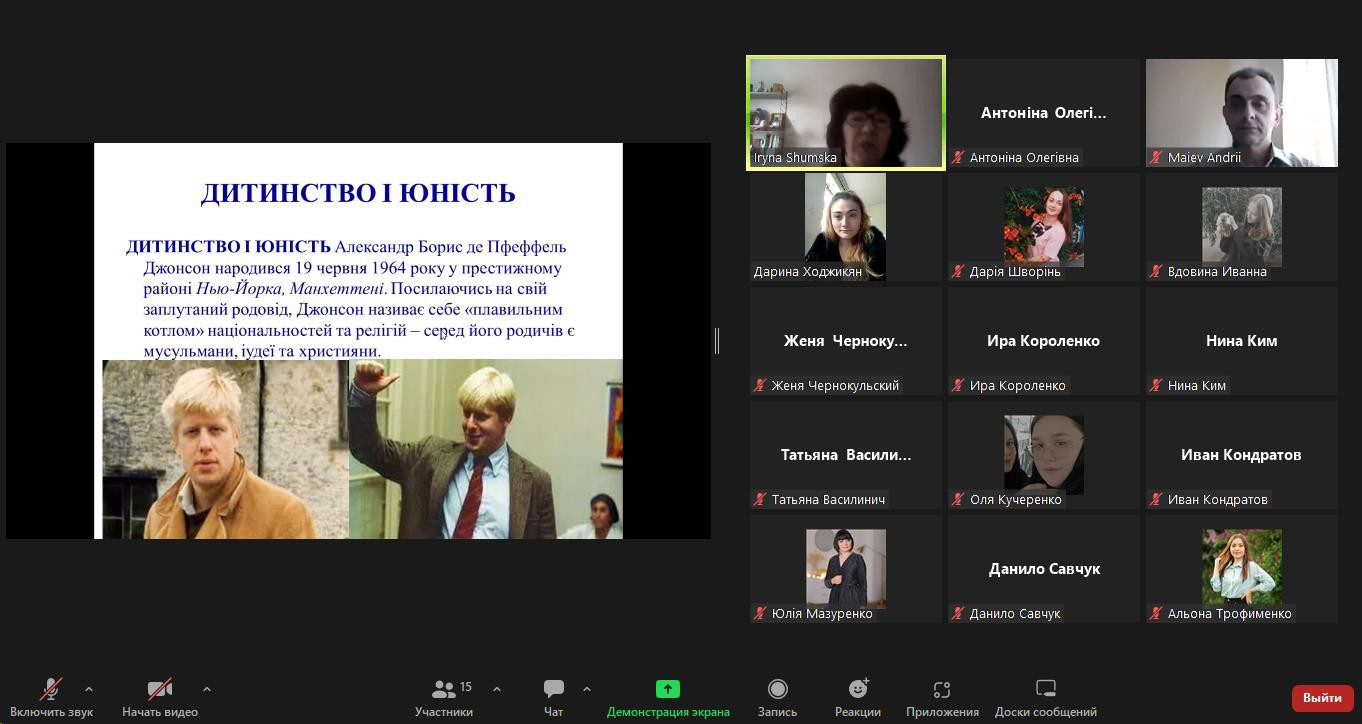Image resolution: width=1362 pixels, height=724 pixels.
Task: Select Дарина Ходжикян's participant tile
Action: (x=846, y=227)
